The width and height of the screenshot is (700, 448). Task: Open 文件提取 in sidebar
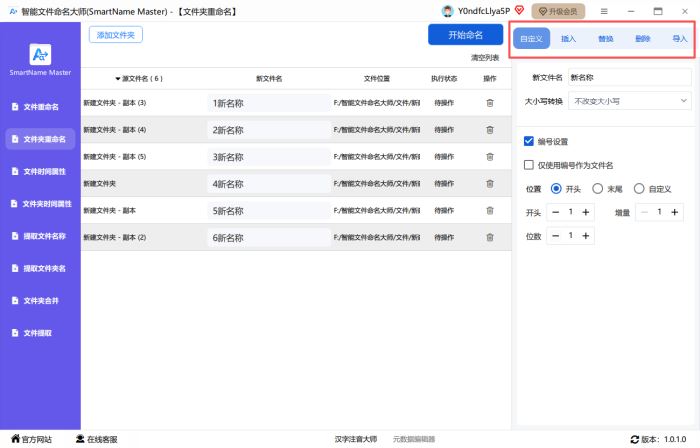40,333
